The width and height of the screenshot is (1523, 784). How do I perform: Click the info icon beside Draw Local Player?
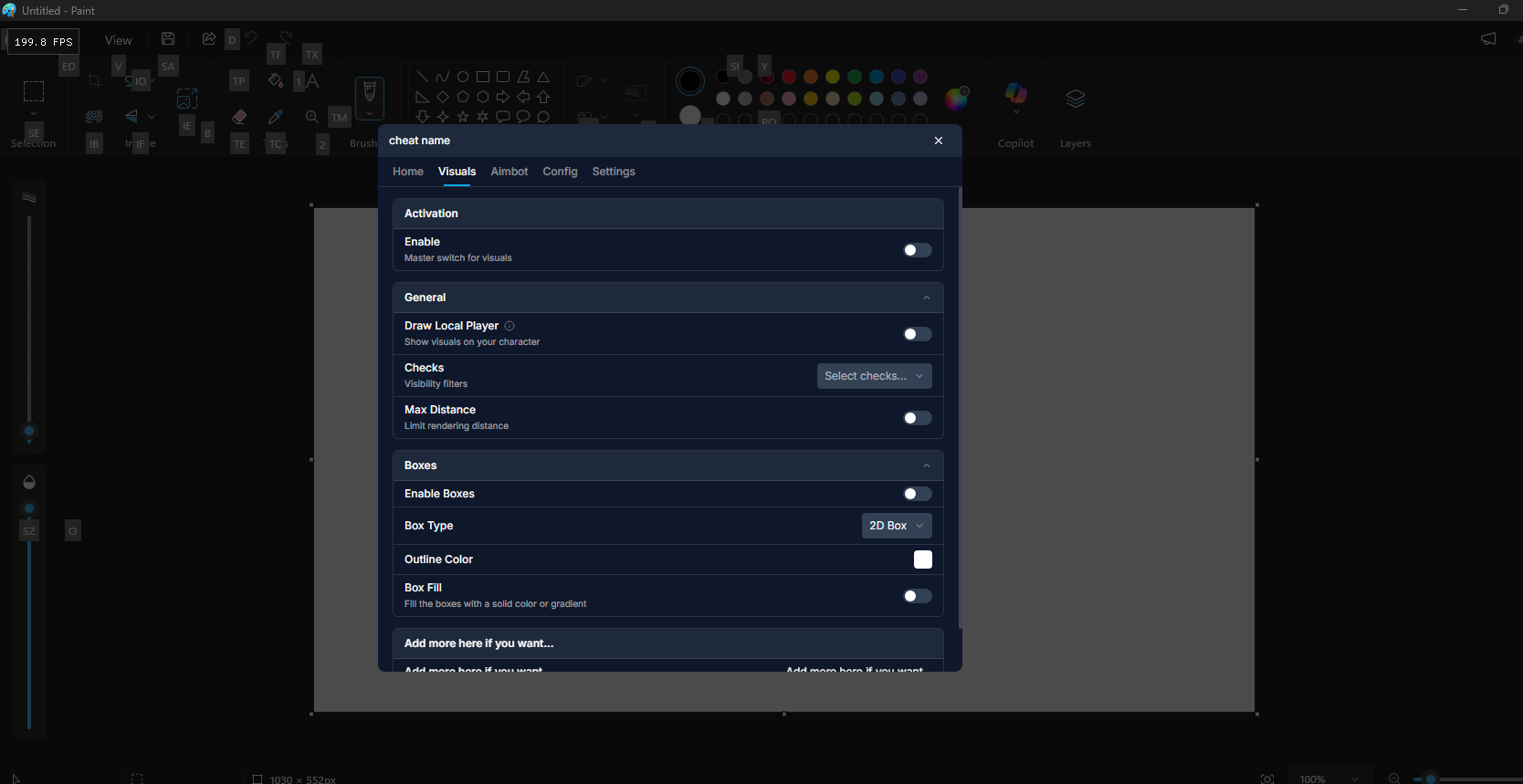click(509, 326)
